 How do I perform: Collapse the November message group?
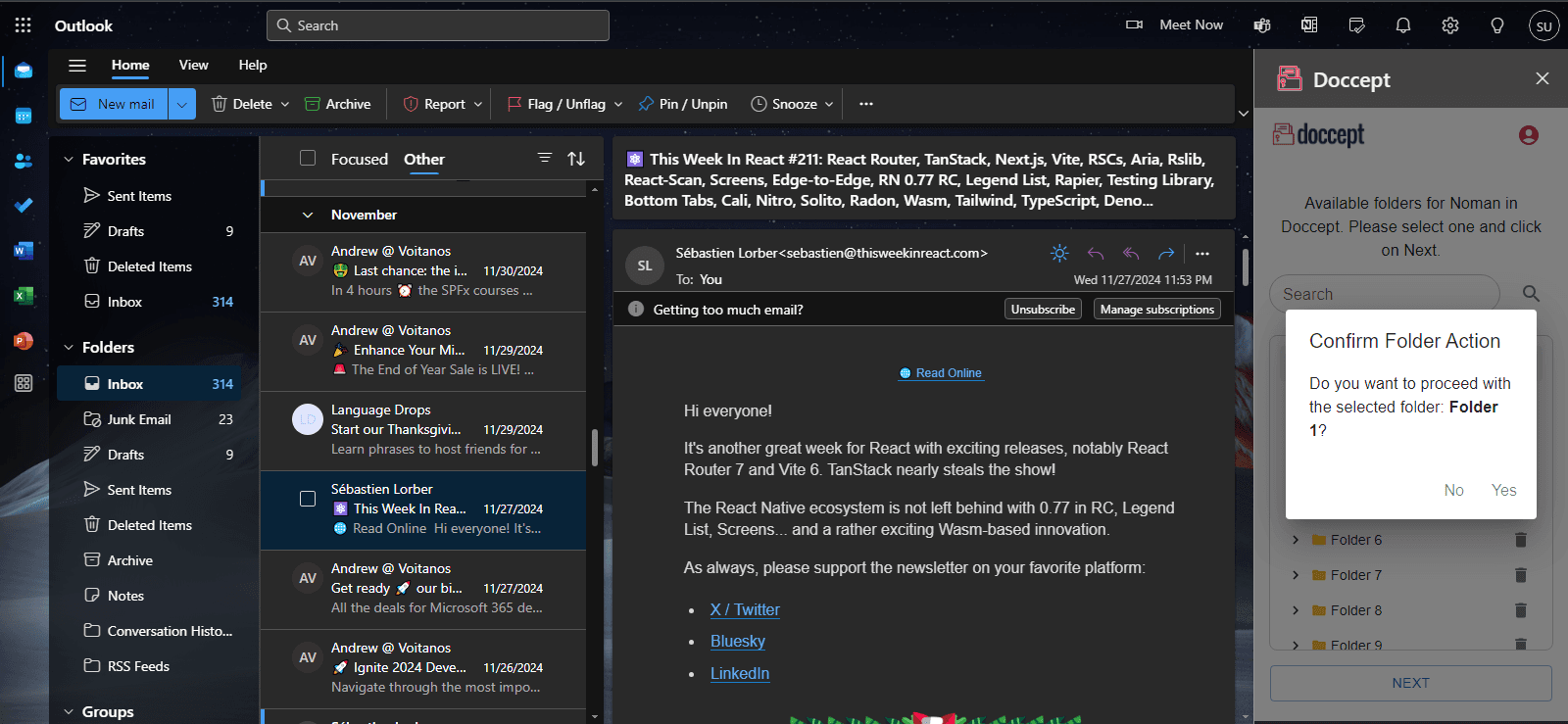(308, 215)
